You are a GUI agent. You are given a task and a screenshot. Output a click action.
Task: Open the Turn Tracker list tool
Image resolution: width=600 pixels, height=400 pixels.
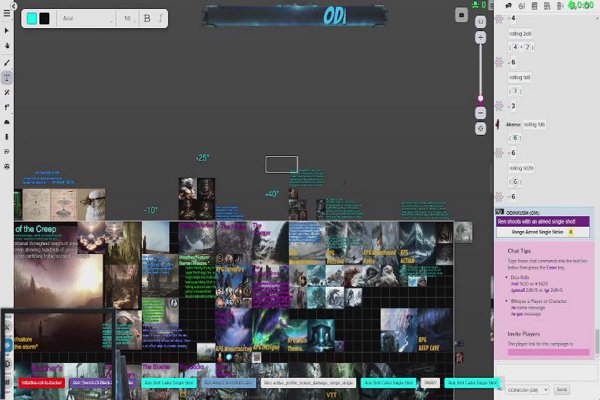[x=7, y=152]
